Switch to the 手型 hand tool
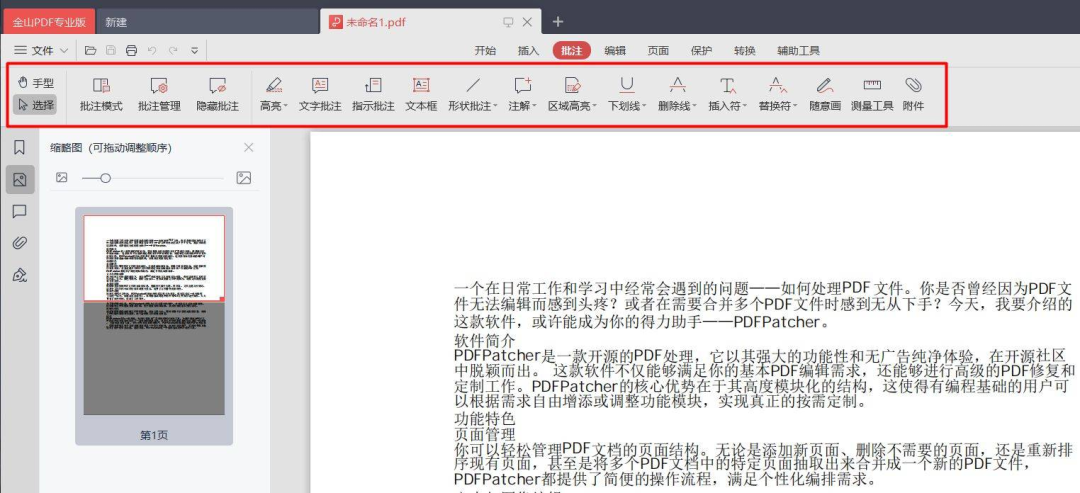The height and width of the screenshot is (493, 1080). coord(36,83)
